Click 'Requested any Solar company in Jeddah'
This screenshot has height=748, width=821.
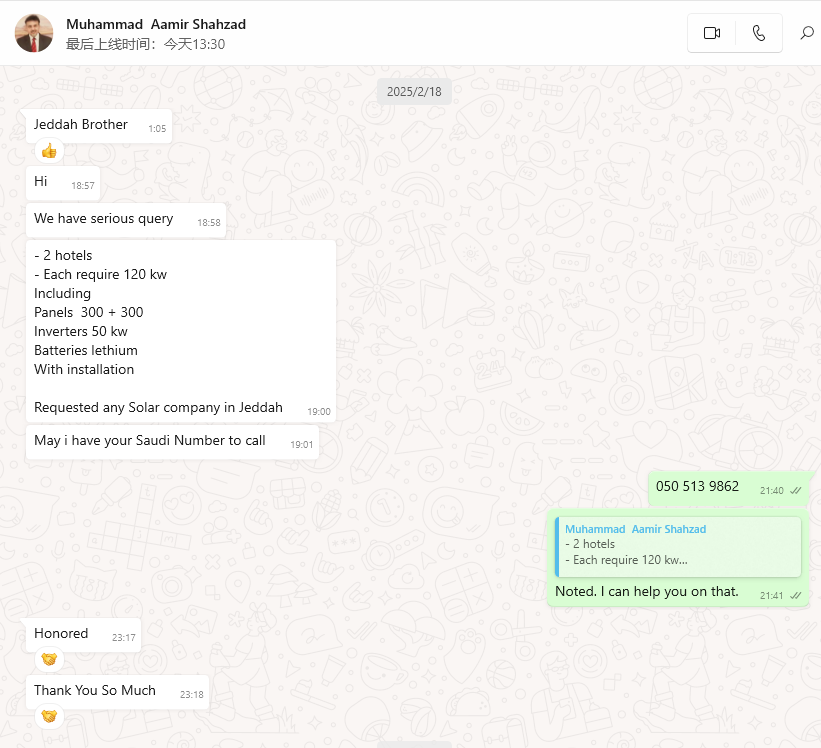pos(158,407)
